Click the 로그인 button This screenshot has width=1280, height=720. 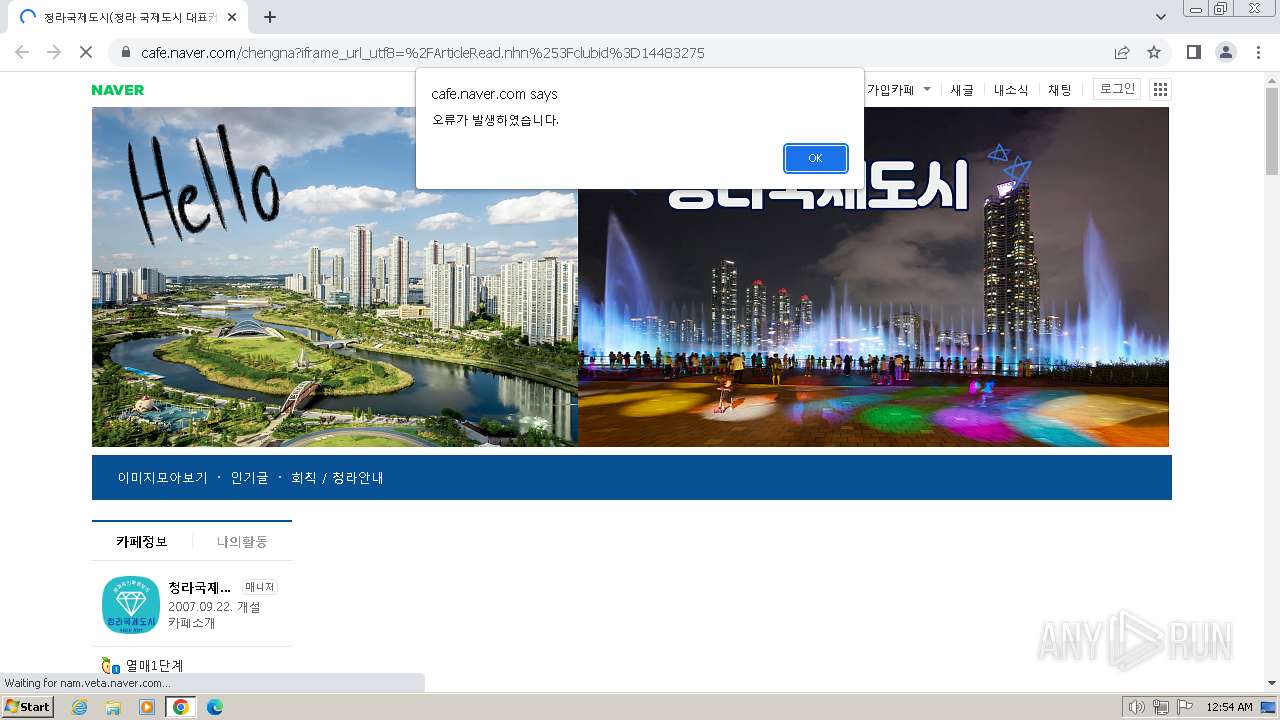point(1117,89)
